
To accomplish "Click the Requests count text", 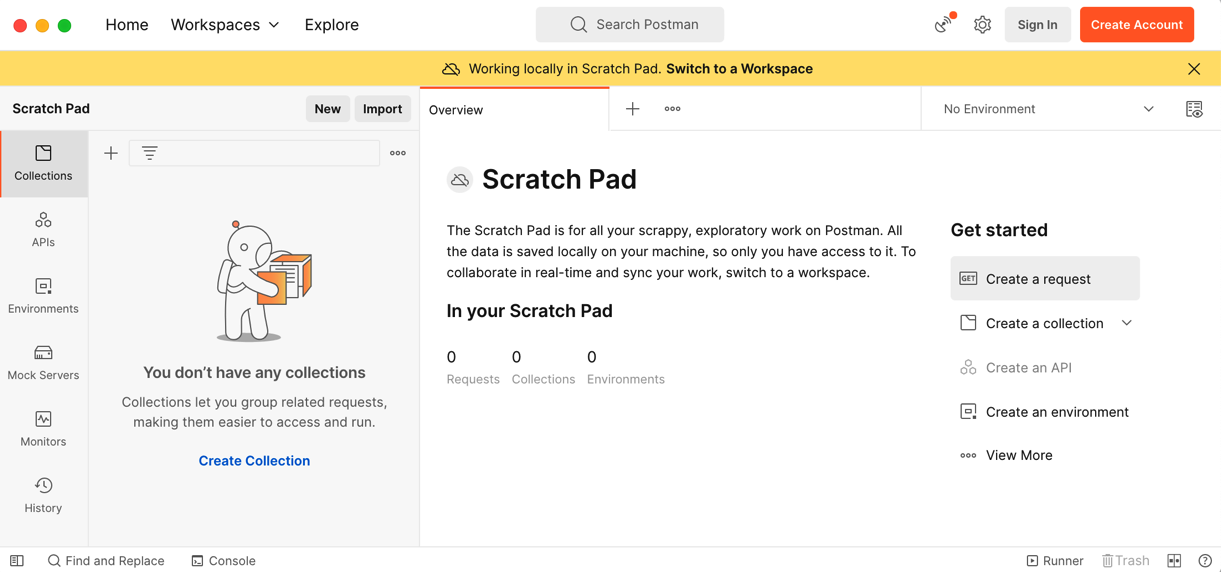I will (473, 367).
